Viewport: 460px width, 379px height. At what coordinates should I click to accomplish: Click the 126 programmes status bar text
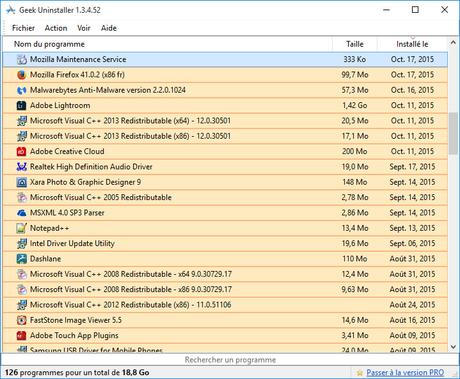pyautogui.click(x=77, y=373)
